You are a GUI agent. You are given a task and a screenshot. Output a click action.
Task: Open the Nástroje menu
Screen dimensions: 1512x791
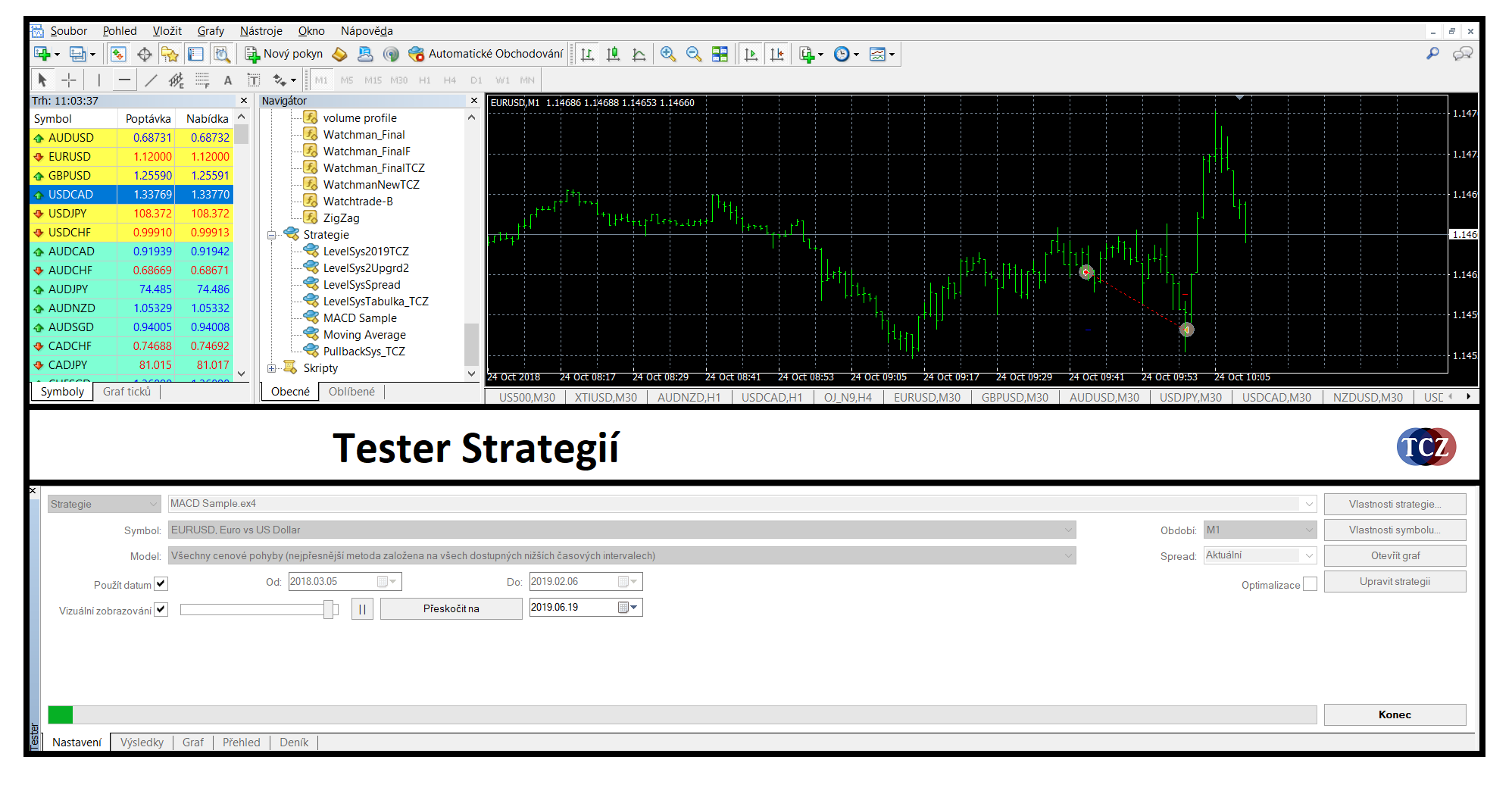[x=261, y=31]
